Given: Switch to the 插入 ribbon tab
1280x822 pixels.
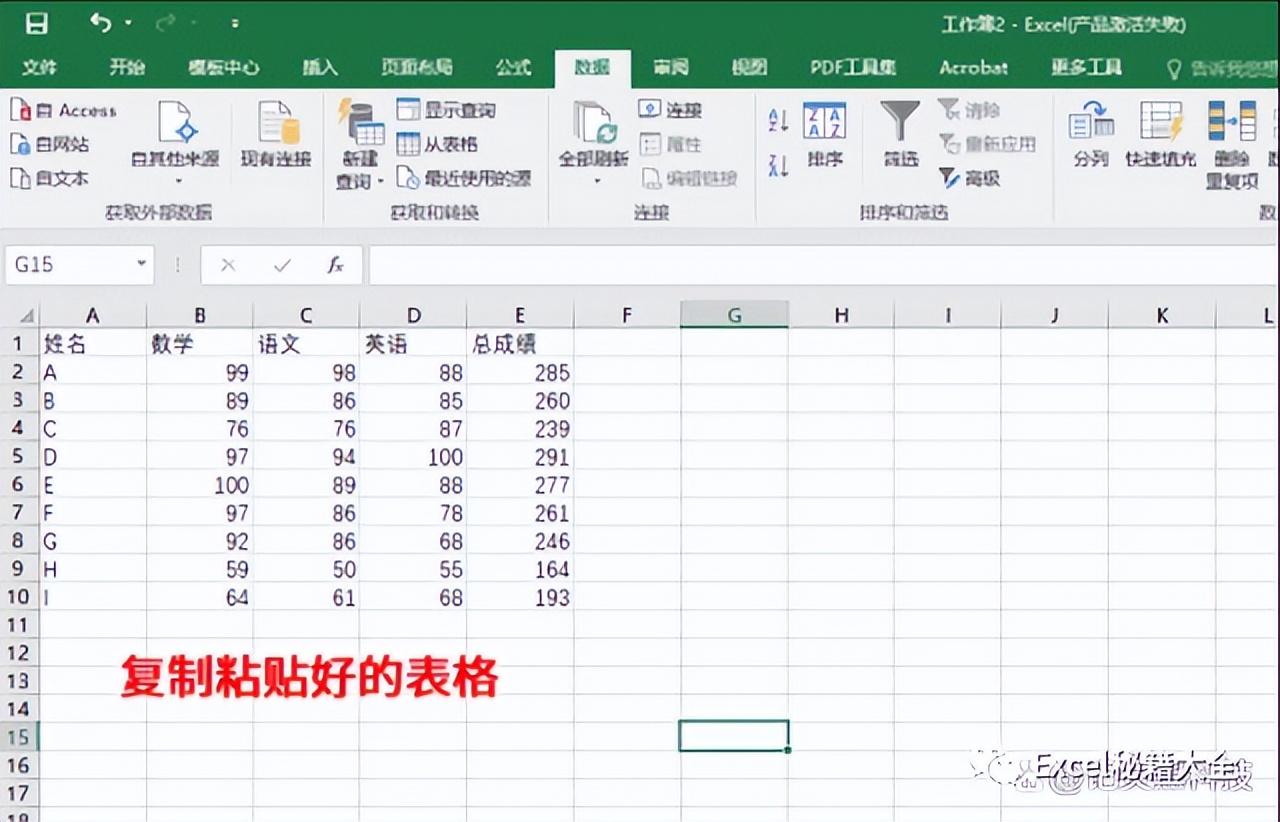Looking at the screenshot, I should pos(320,67).
